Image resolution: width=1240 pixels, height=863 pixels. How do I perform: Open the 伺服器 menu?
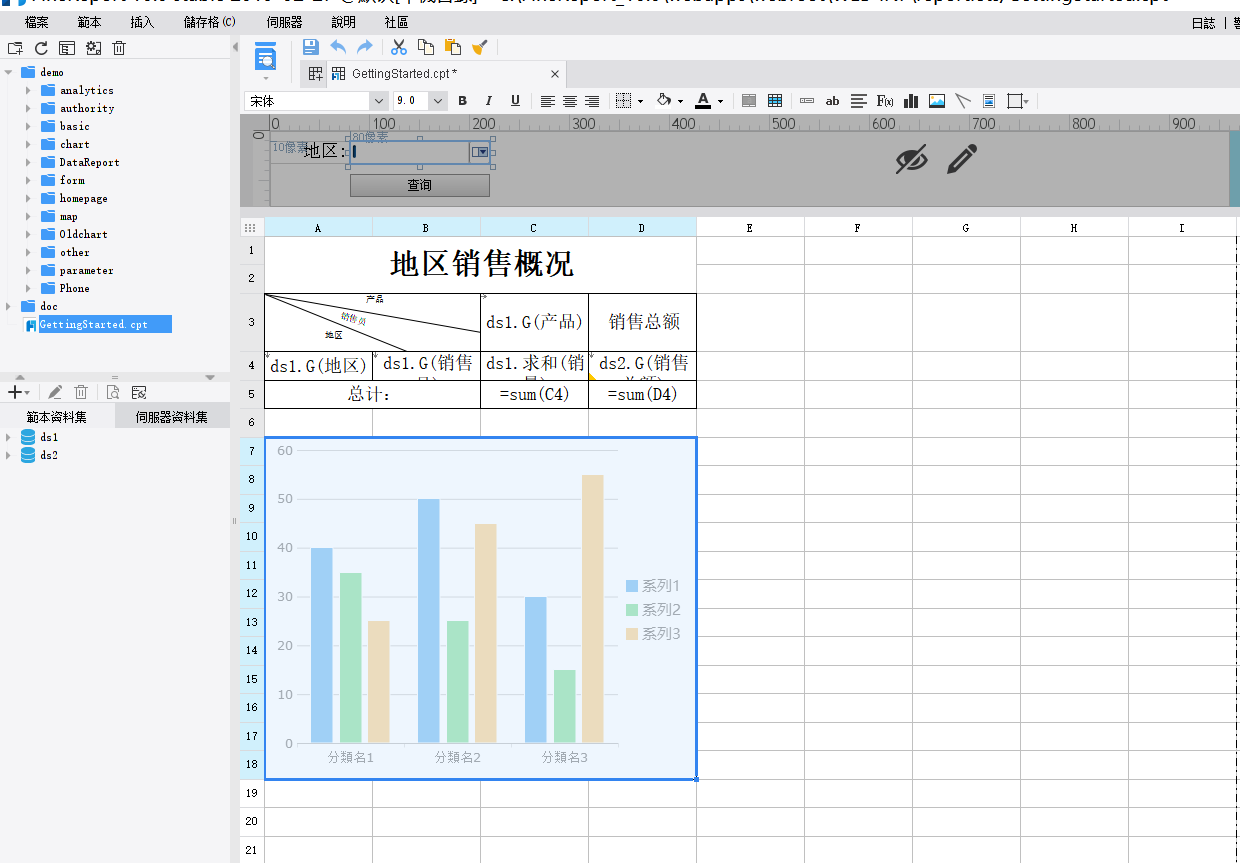pyautogui.click(x=285, y=22)
